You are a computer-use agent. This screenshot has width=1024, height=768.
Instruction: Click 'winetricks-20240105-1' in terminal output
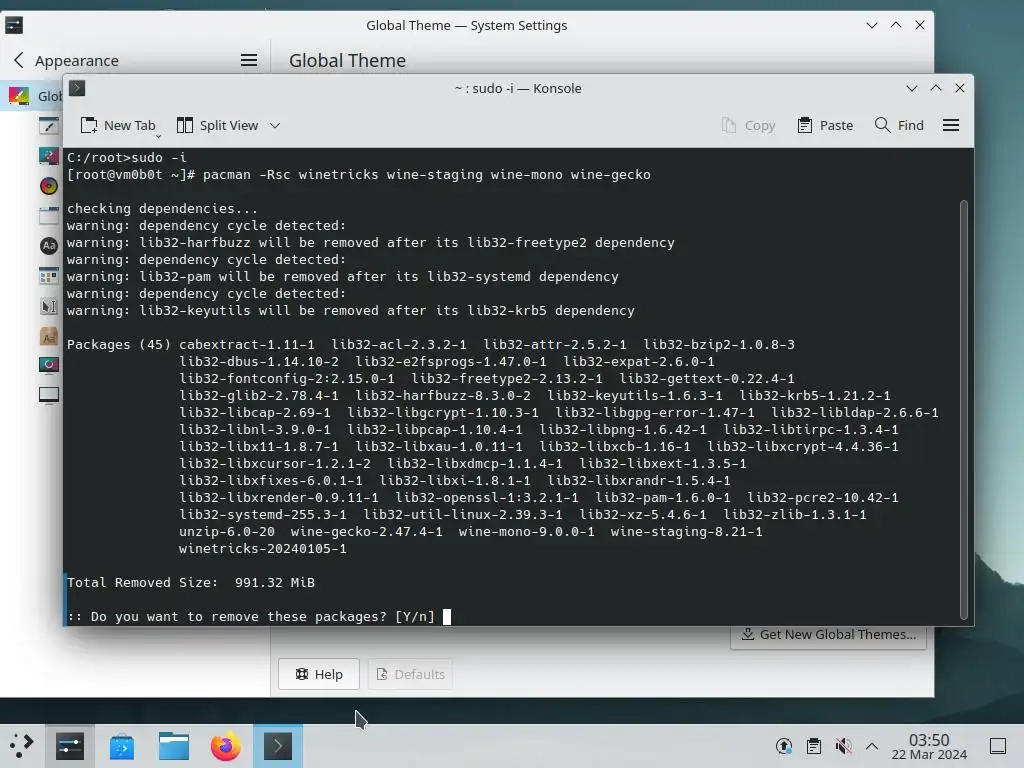tap(263, 549)
